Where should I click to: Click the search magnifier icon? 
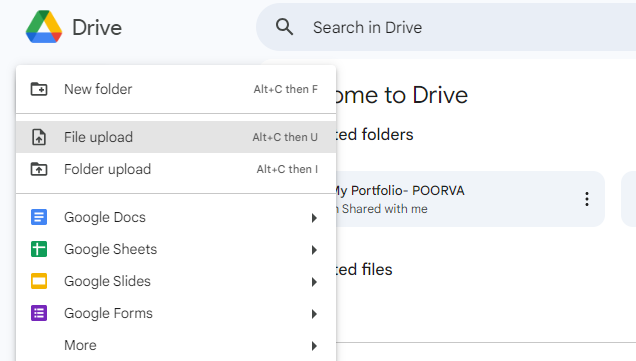click(x=284, y=27)
